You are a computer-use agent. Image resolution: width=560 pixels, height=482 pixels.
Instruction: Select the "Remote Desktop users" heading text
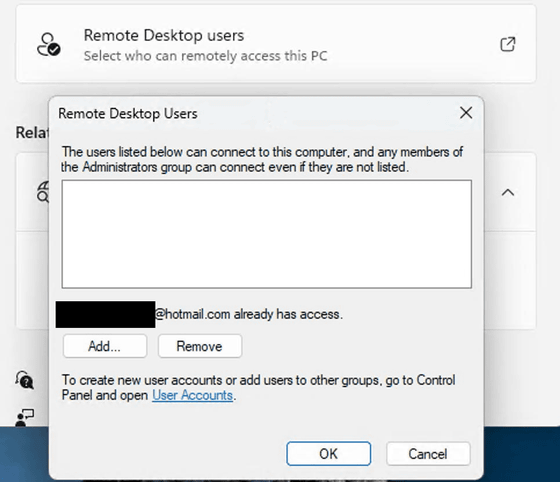[x=164, y=35]
